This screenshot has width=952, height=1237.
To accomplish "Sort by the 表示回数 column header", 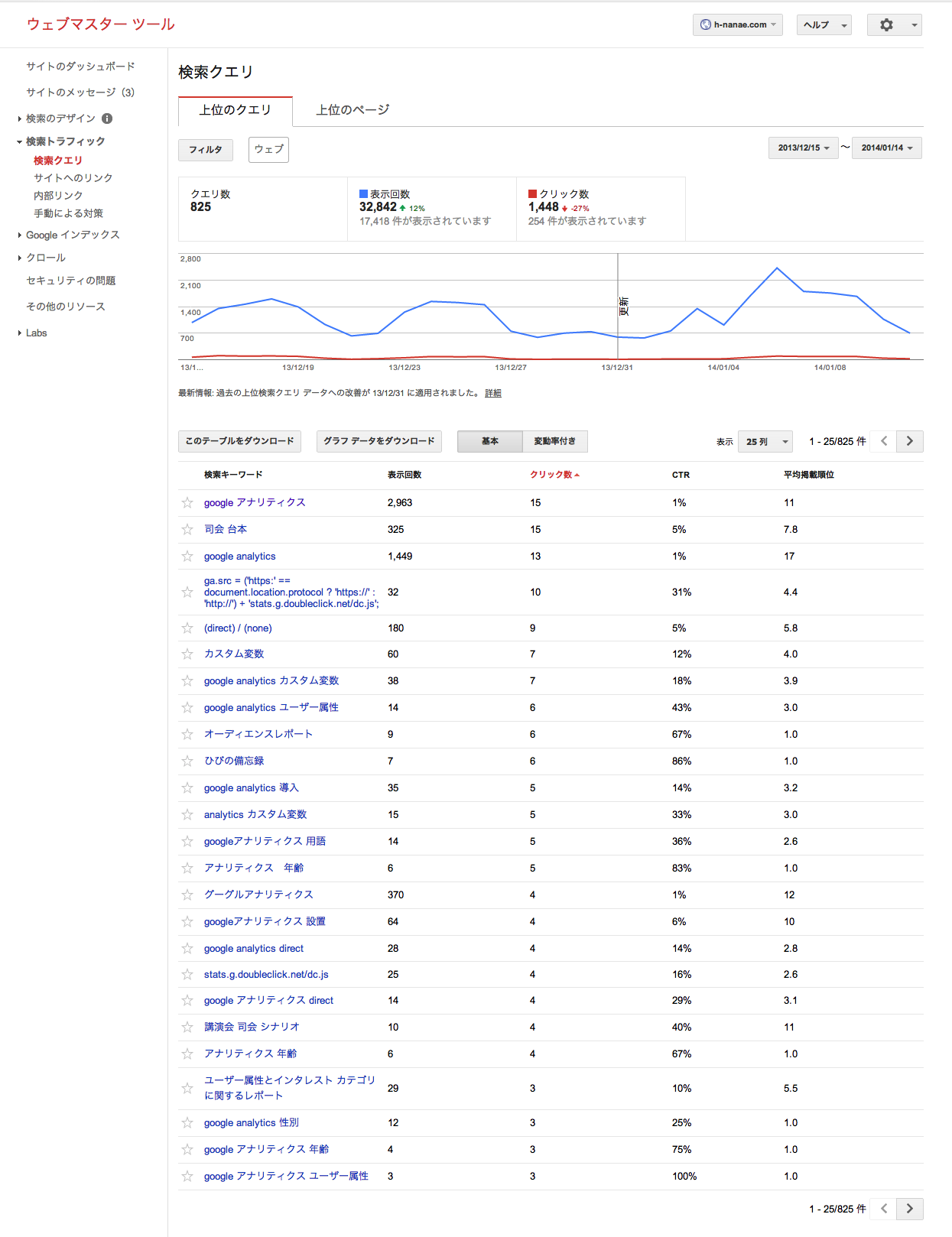I will 405,475.
